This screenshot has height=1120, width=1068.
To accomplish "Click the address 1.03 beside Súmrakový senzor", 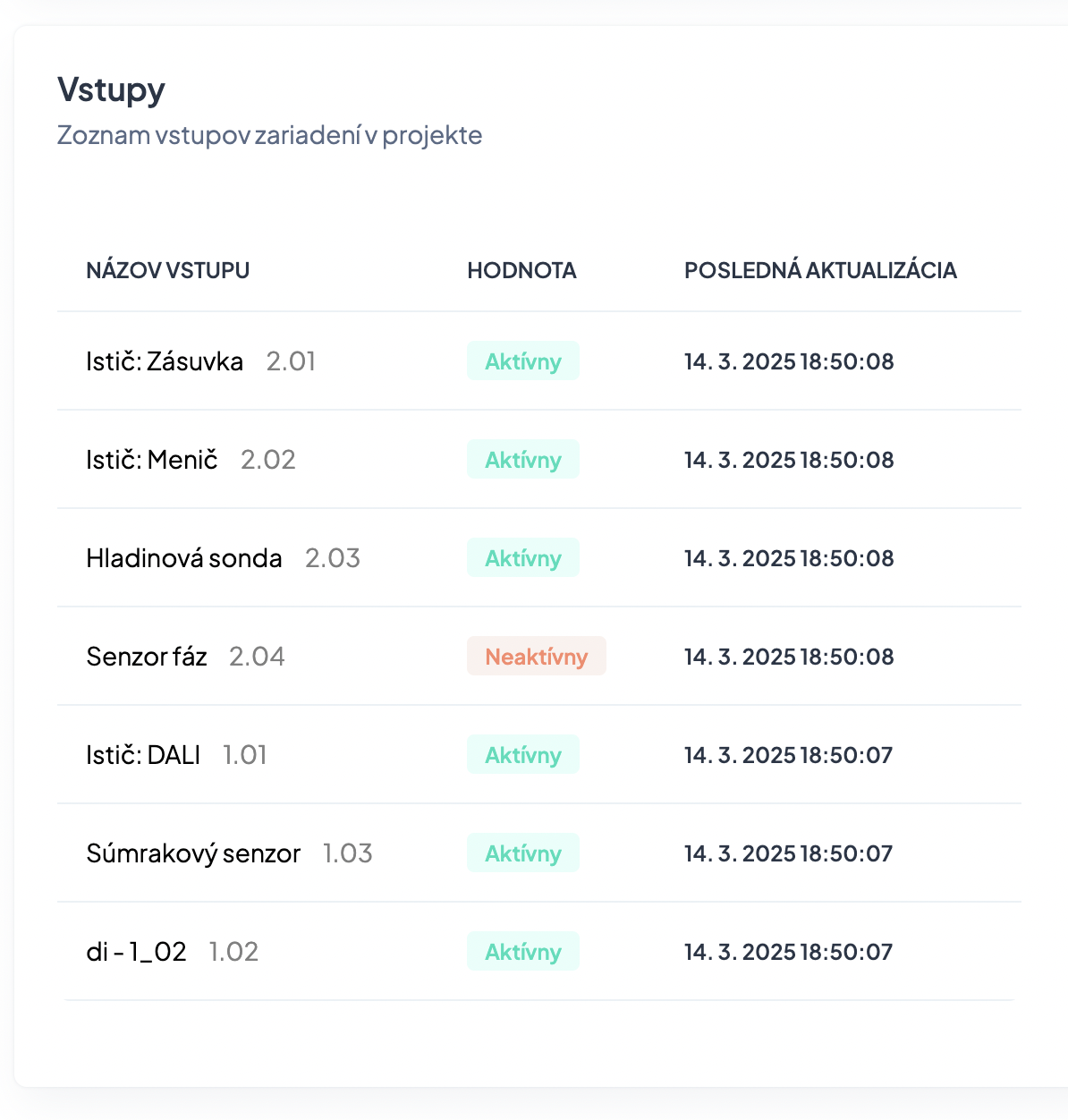I will tap(347, 853).
